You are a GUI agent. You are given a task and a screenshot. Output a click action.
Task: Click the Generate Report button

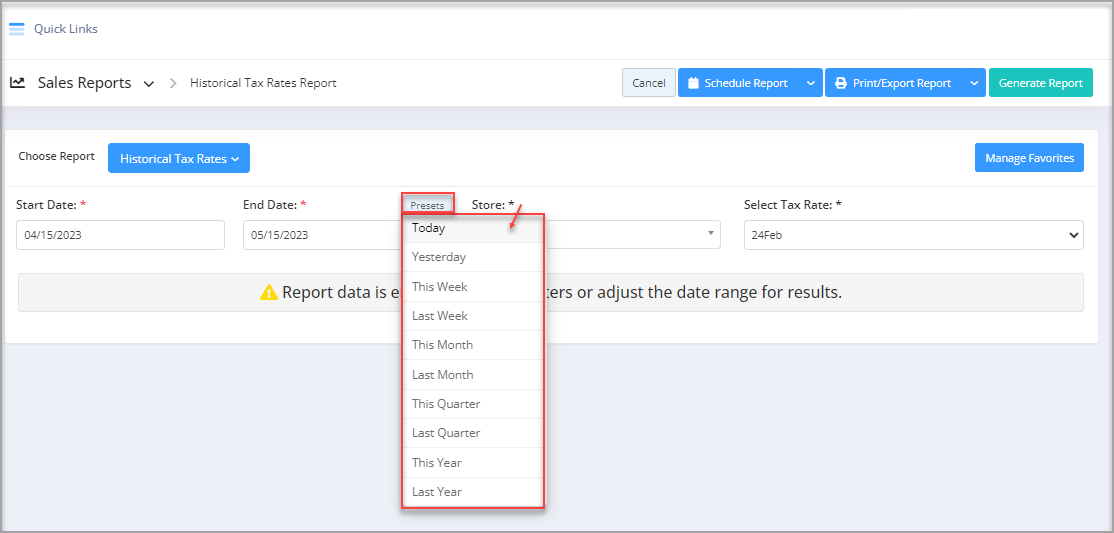pyautogui.click(x=1040, y=83)
